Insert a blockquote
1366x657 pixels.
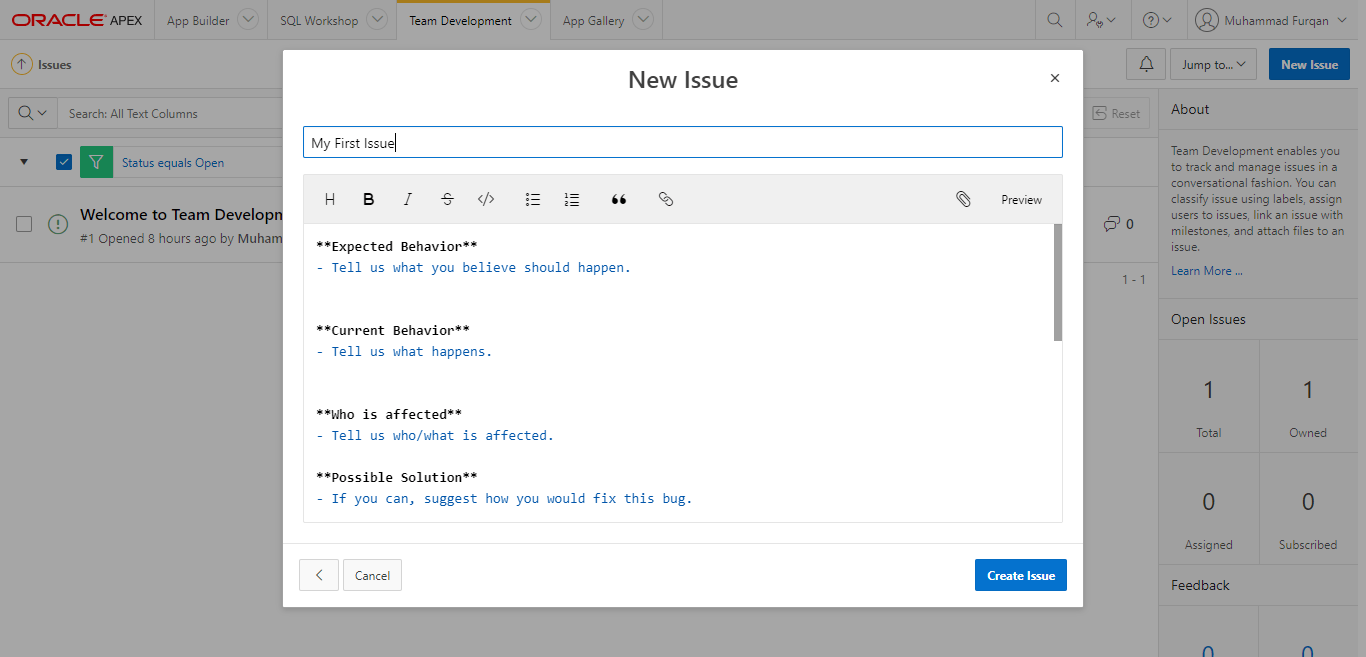click(x=618, y=199)
